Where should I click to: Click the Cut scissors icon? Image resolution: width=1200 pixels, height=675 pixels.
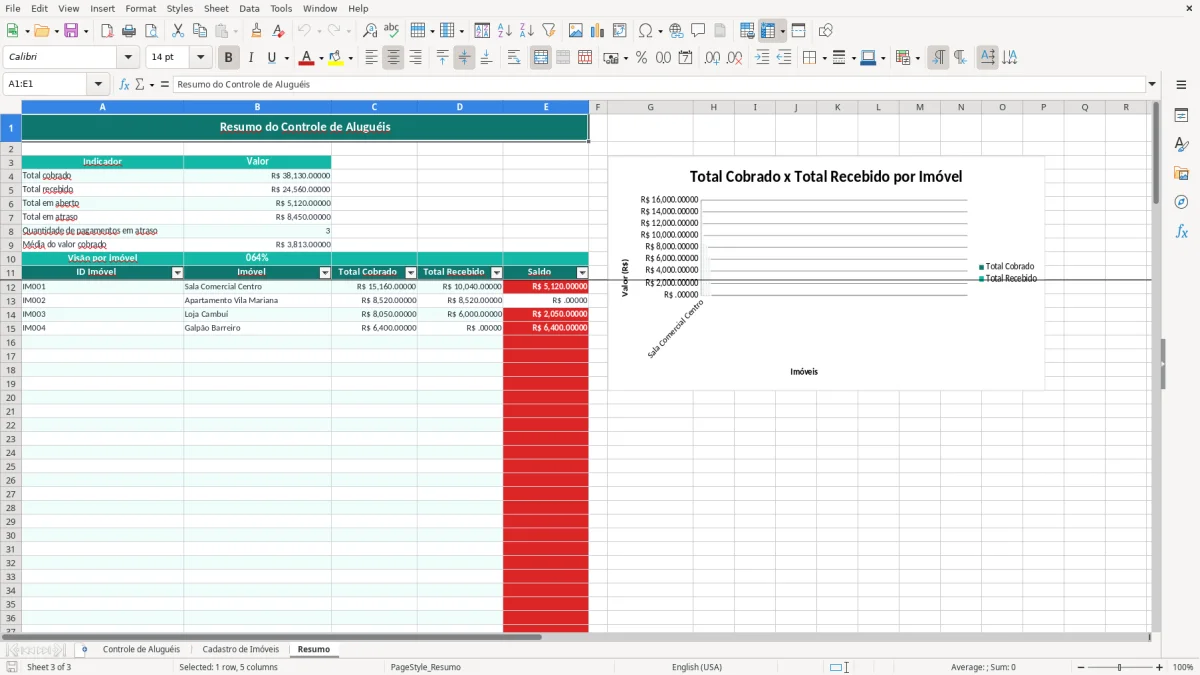tap(178, 31)
